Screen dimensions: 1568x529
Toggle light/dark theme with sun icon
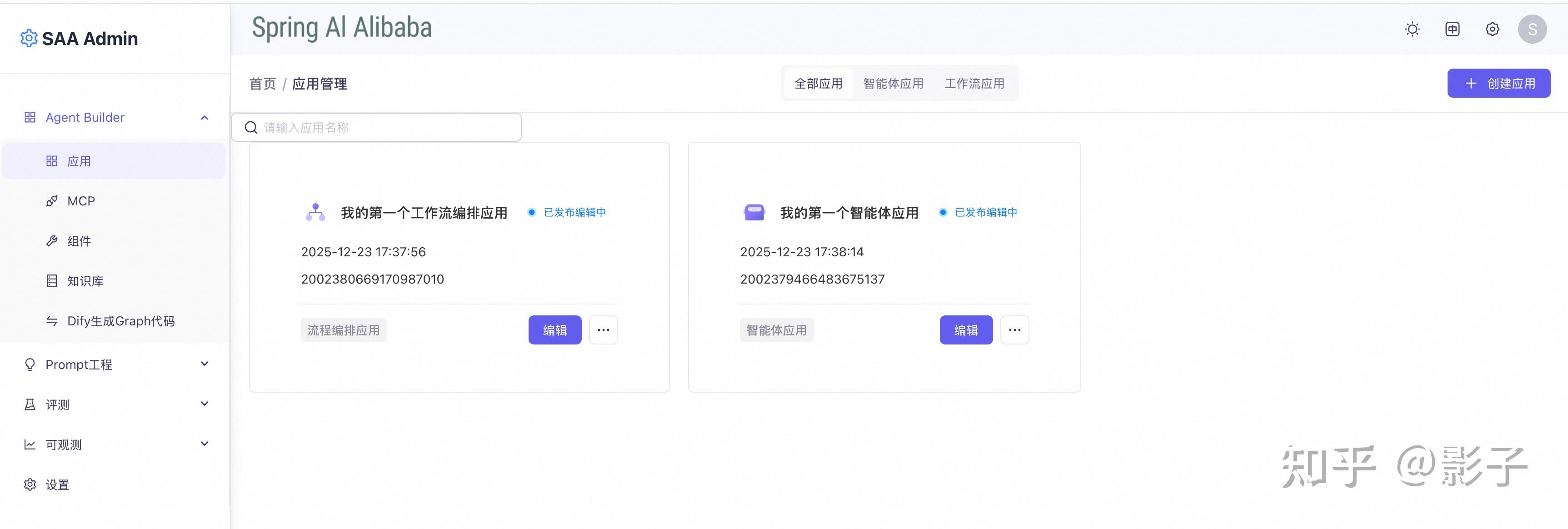[1412, 29]
